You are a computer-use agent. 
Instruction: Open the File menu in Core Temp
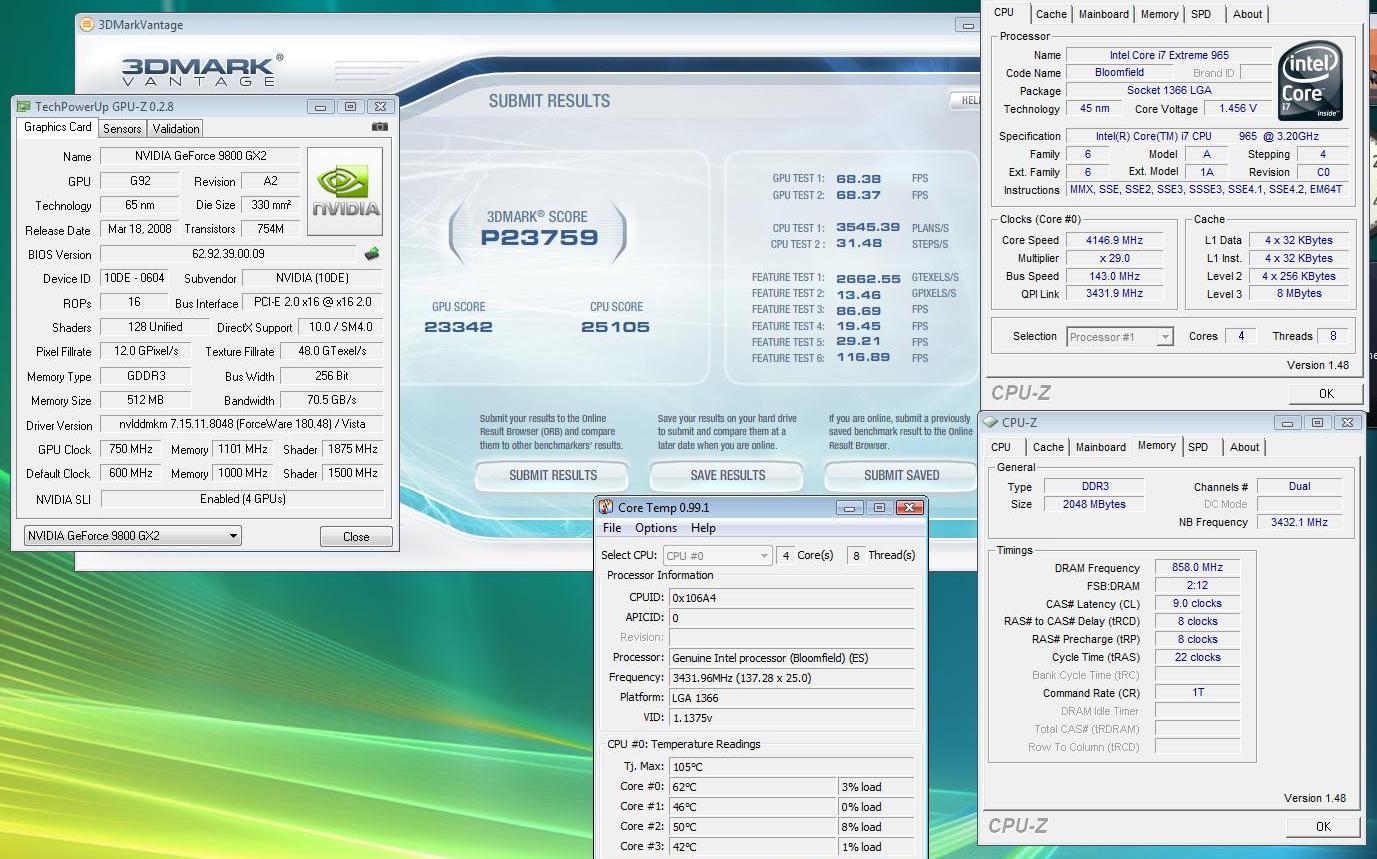point(612,528)
